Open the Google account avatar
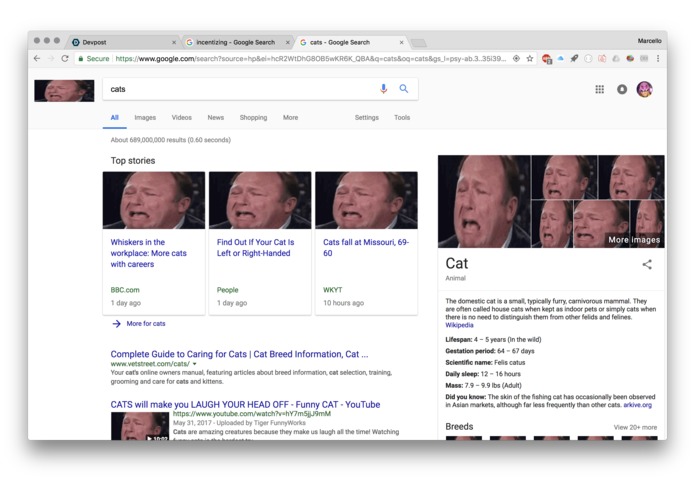Screen dimensions: 695x494 pos(644,89)
